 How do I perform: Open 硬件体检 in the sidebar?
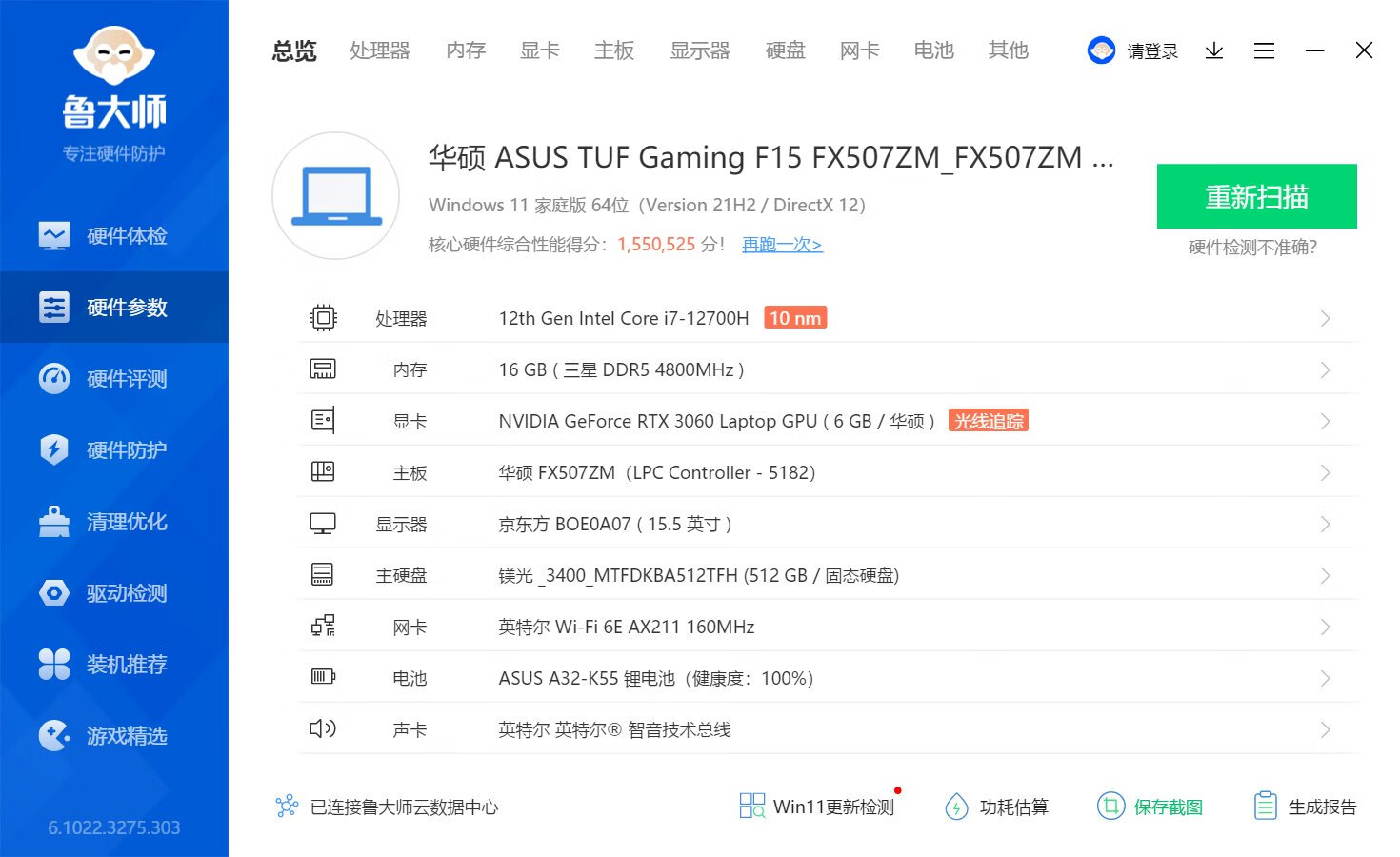point(114,235)
